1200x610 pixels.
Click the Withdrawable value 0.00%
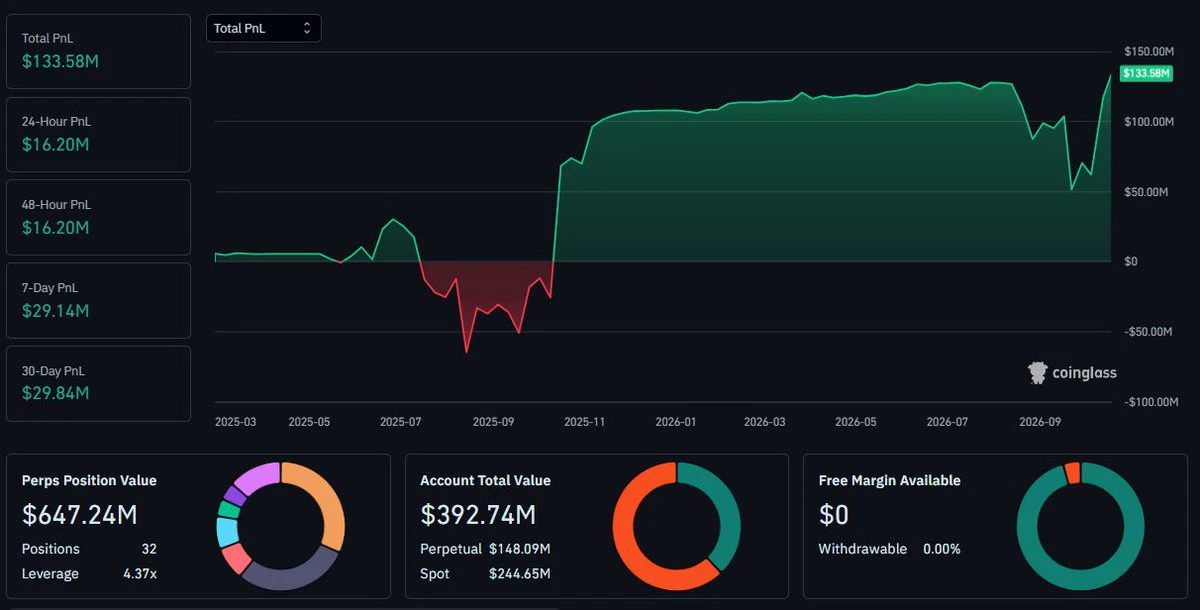point(941,549)
